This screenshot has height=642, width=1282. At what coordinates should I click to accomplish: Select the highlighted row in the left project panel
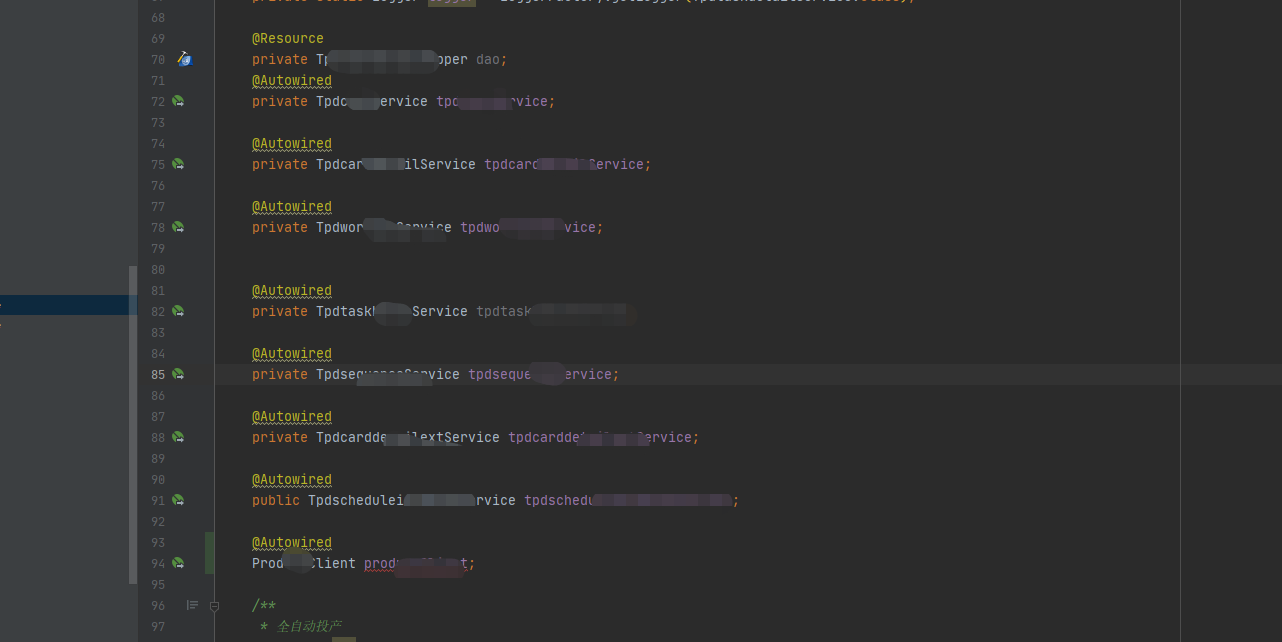click(x=69, y=305)
